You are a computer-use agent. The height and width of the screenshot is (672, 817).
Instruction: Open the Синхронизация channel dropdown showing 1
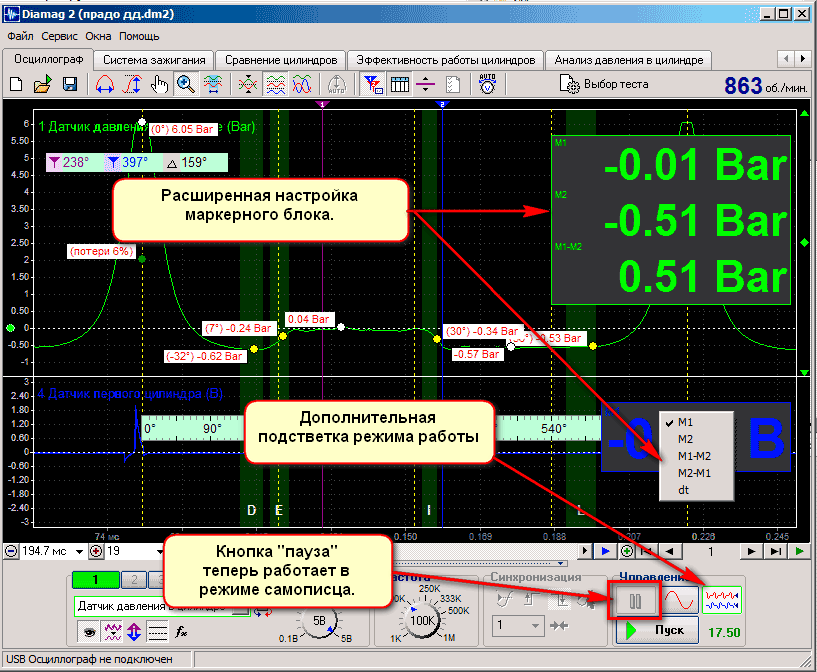[536, 625]
